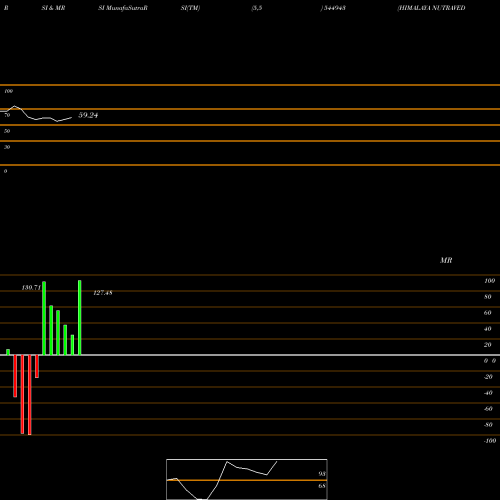Click the "HIMALAYA NUTRAVED" title text
Screen dimensions: 500x500
(x=431, y=8)
